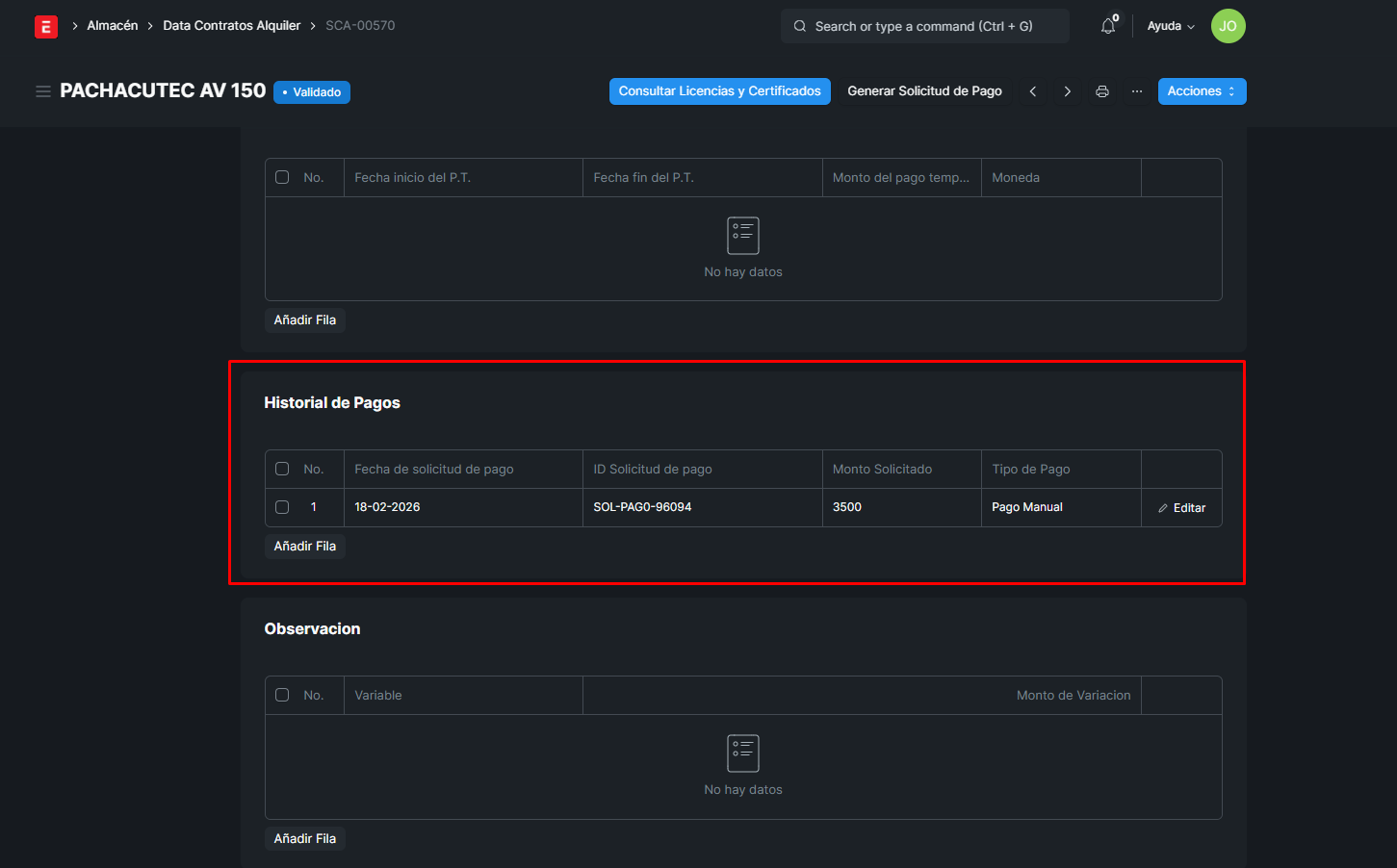Click the JO user avatar
The image size is (1397, 868).
1228,26
